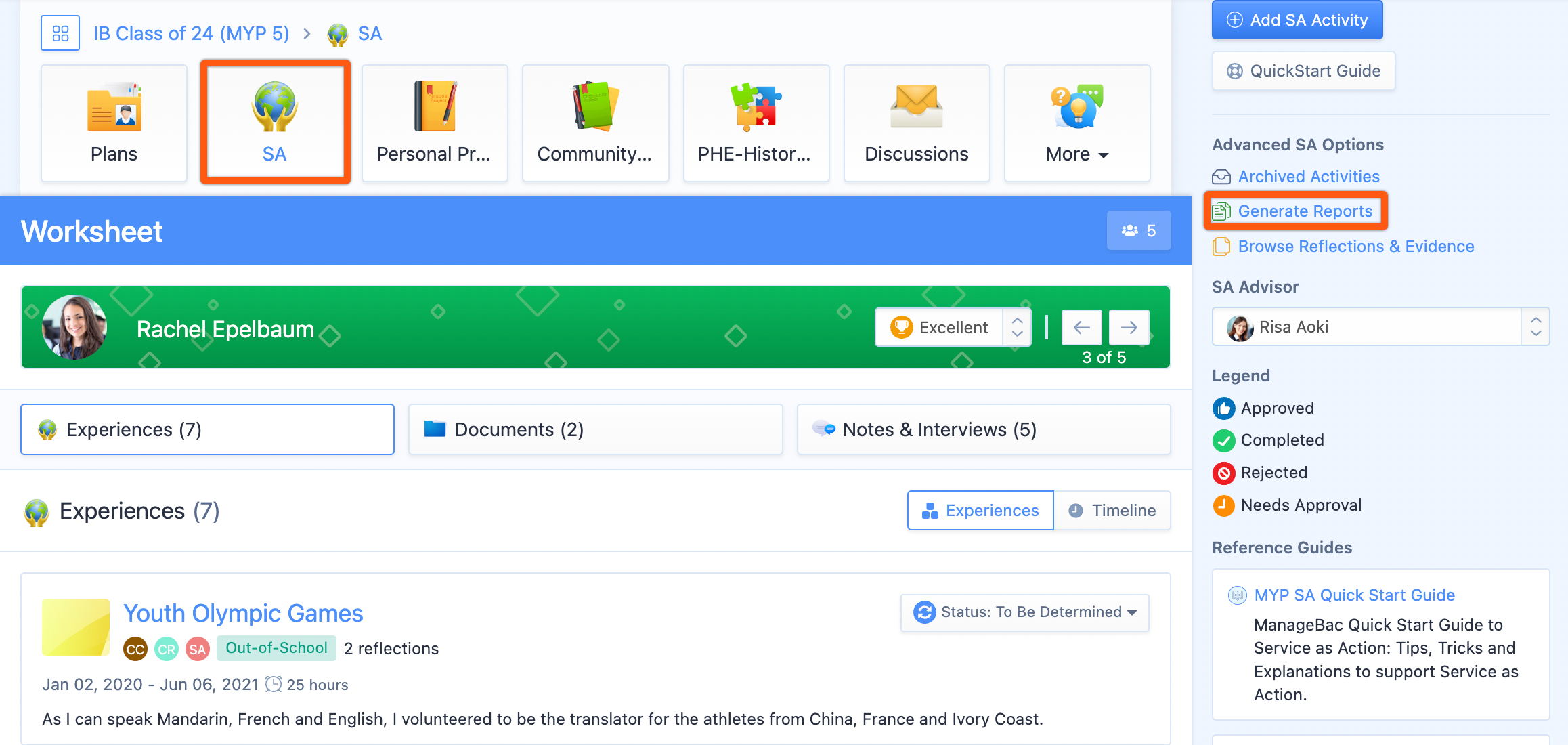This screenshot has height=745, width=1568.
Task: Click the Out-of-School tag
Action: [276, 648]
